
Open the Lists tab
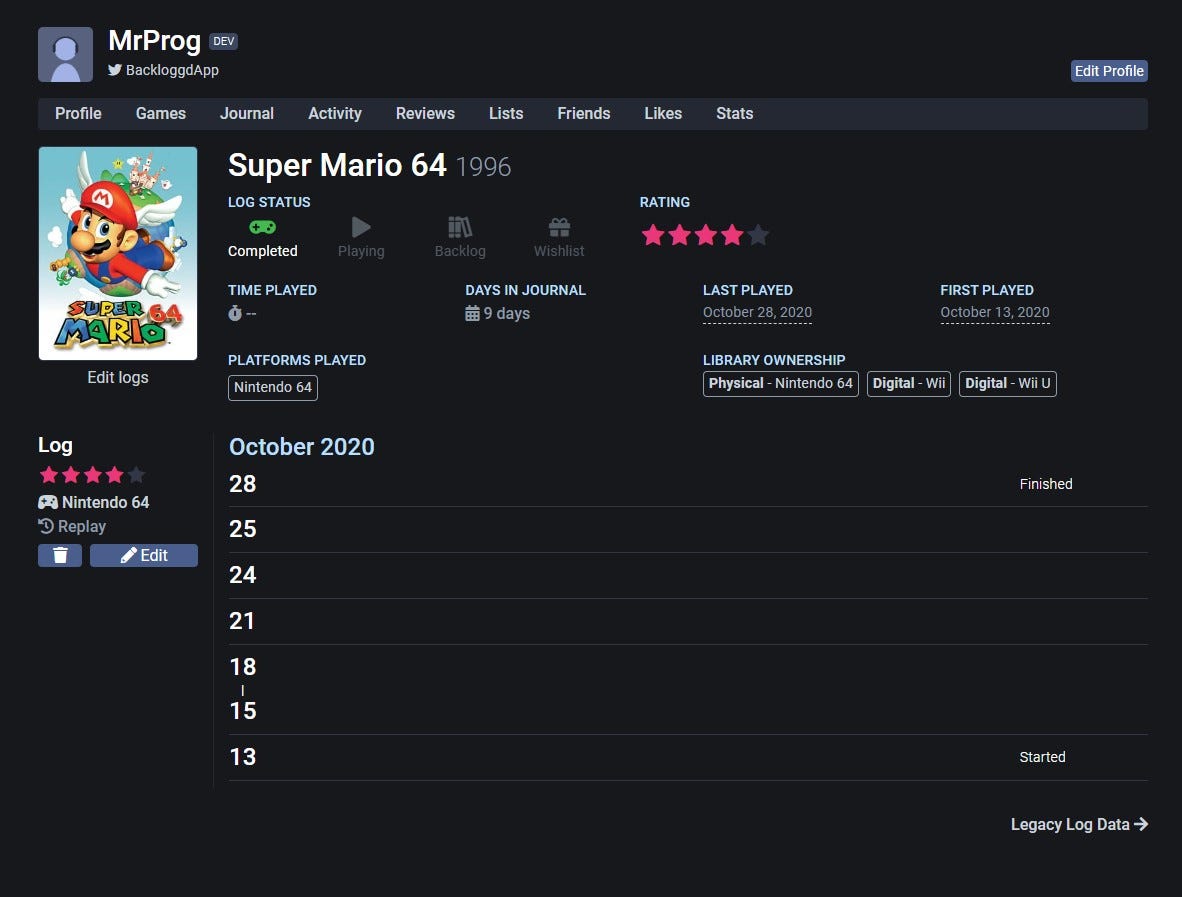click(506, 114)
